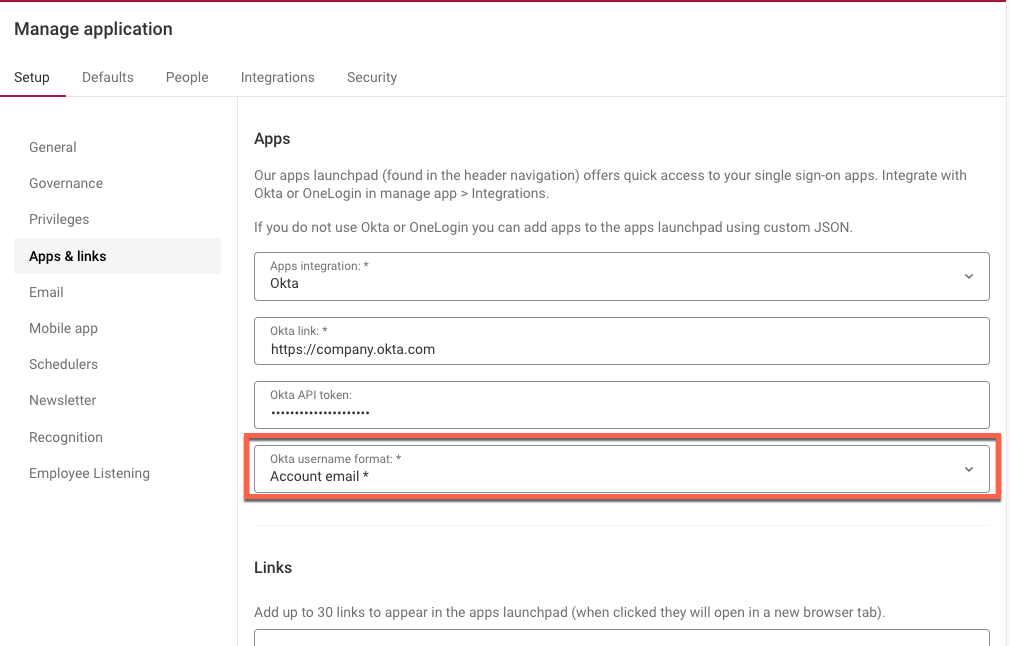Switch to the Defaults tab
The height and width of the screenshot is (646, 1010).
[x=107, y=77]
